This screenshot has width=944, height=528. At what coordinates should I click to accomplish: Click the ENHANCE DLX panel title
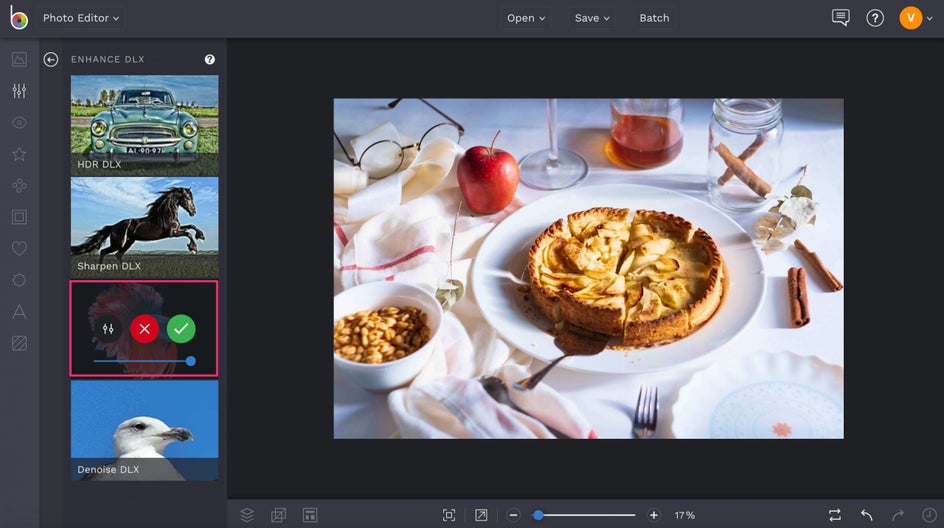click(108, 59)
